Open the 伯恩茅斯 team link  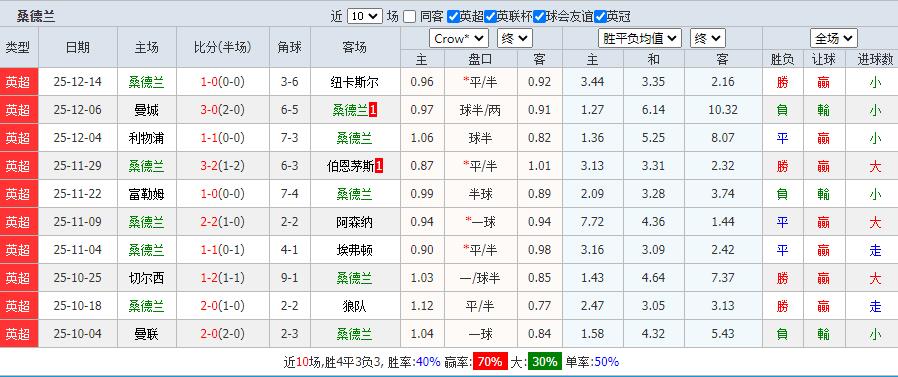point(350,166)
